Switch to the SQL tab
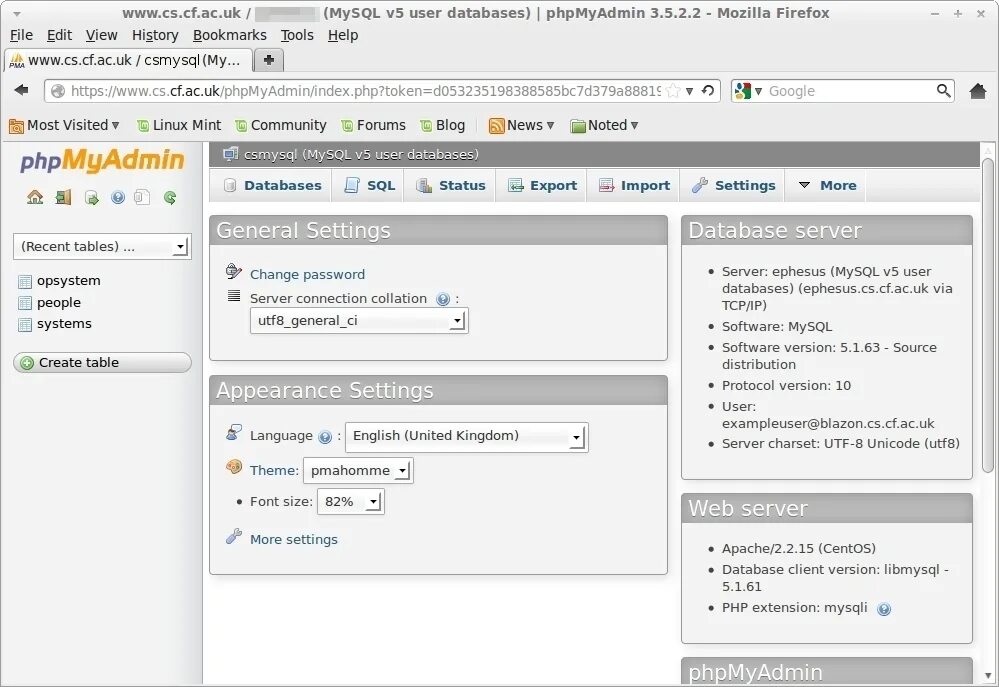This screenshot has height=687, width=999. [370, 185]
